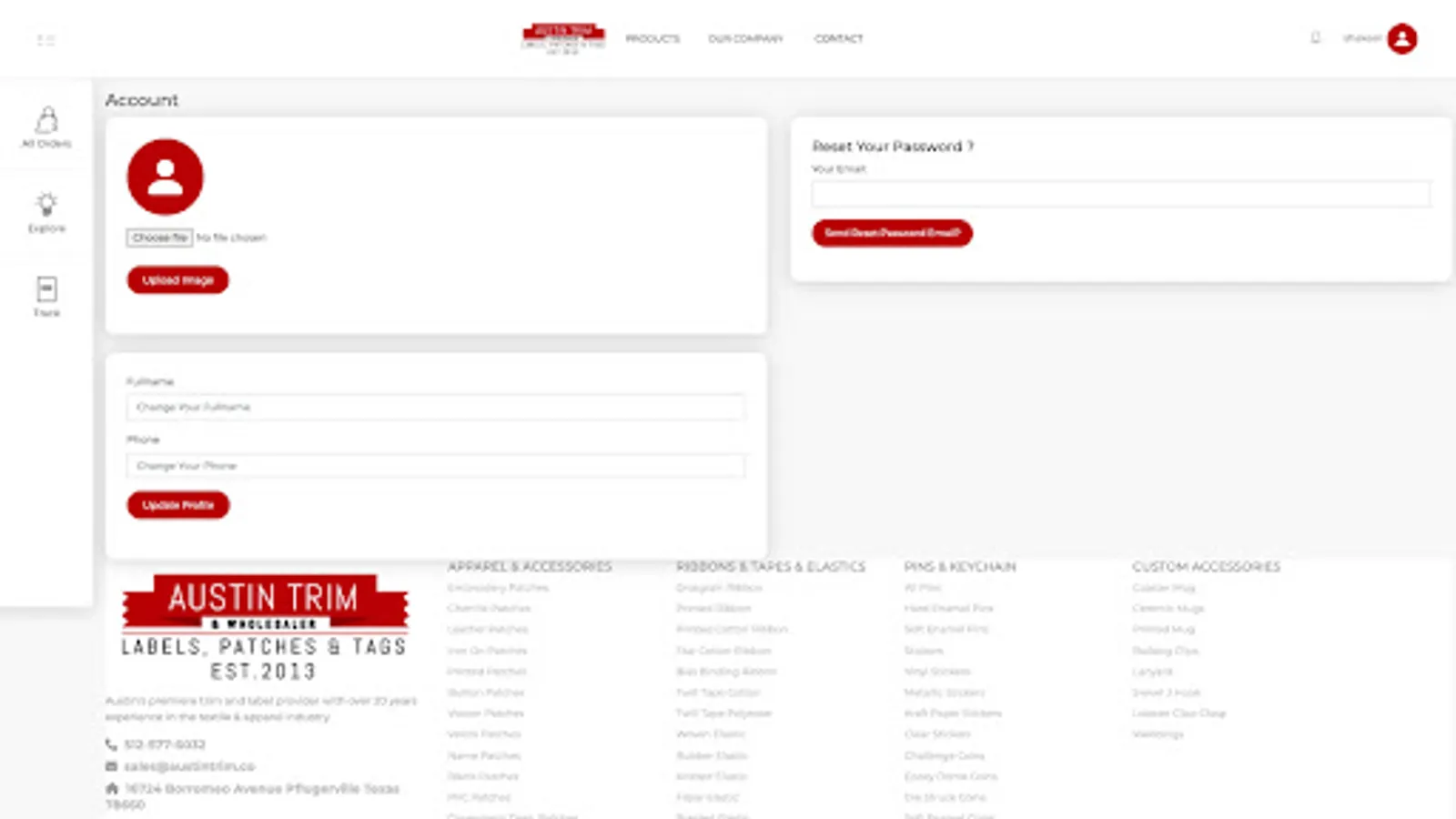Click the Ribbons & Tapes & Elastics heading
This screenshot has height=819, width=1456.
click(771, 566)
